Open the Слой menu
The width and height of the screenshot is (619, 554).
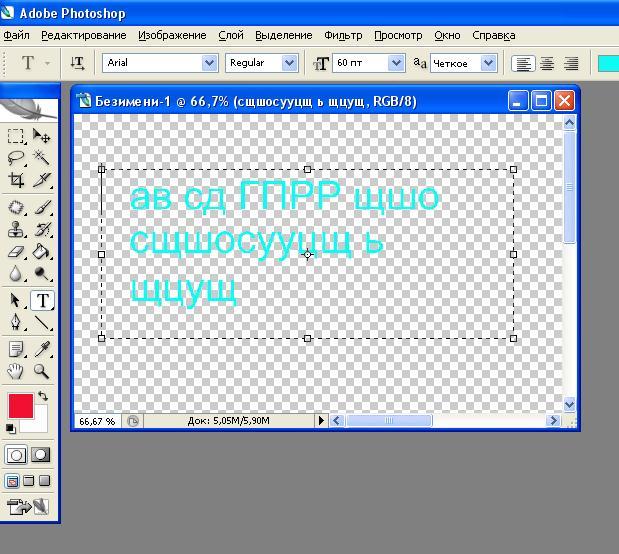[231, 36]
